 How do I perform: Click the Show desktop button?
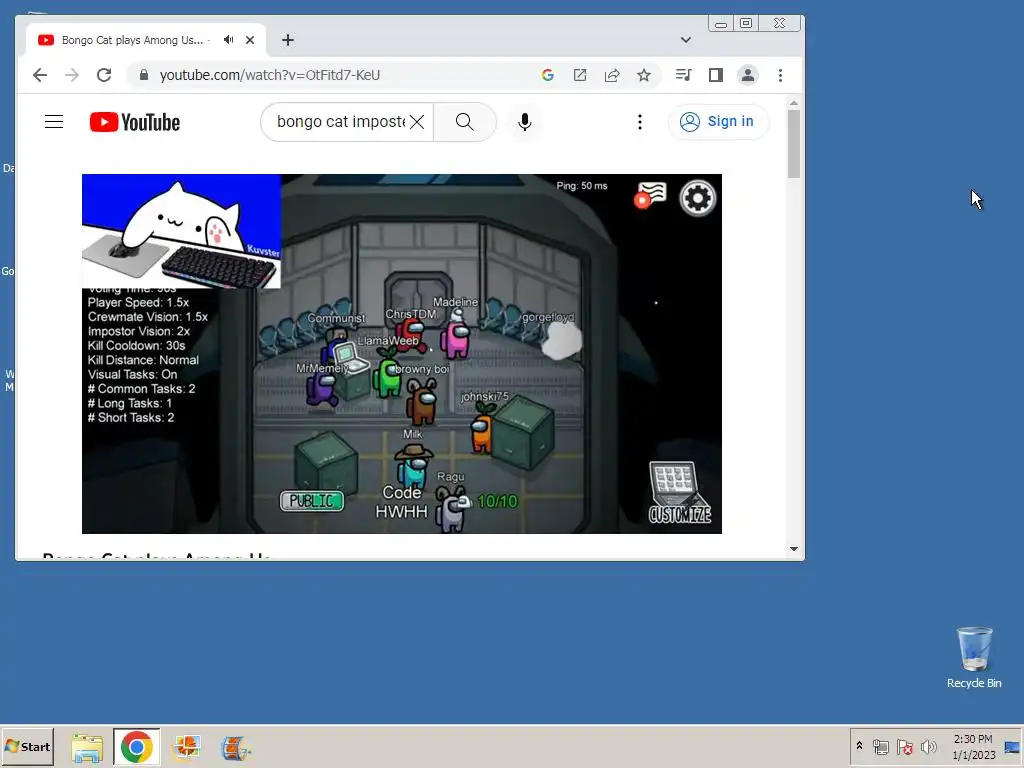click(x=1012, y=746)
